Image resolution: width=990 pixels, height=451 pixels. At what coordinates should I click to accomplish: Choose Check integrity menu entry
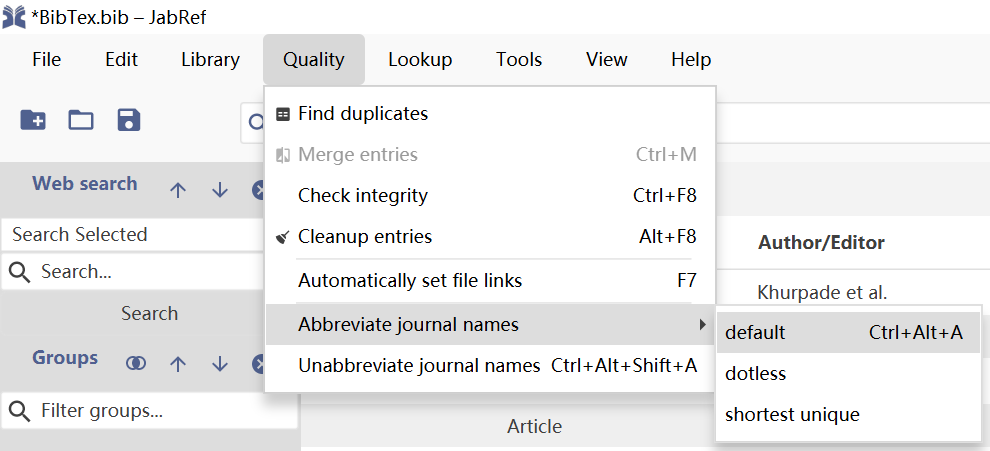(363, 196)
